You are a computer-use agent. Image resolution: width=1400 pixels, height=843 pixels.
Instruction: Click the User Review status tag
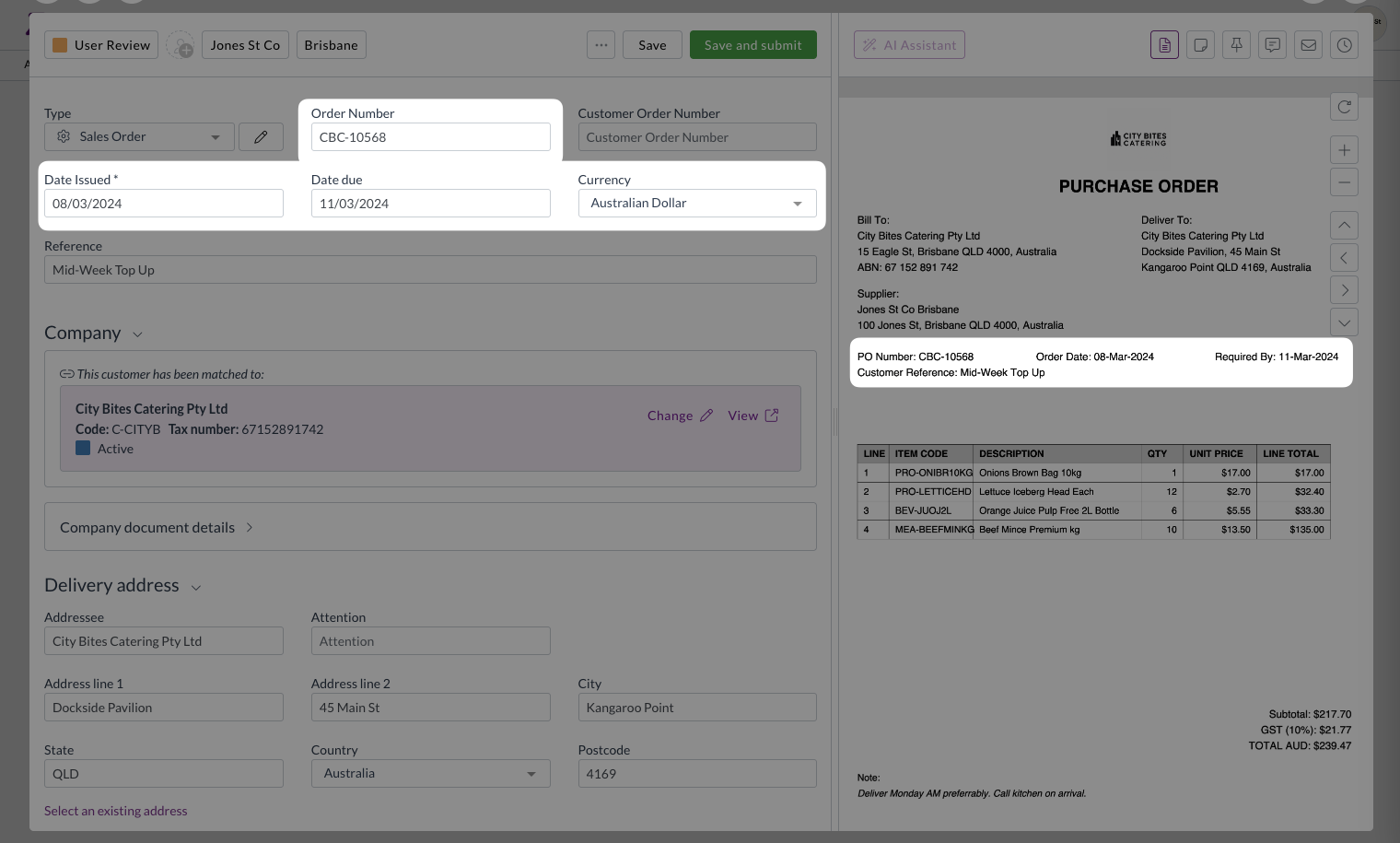pyautogui.click(x=101, y=45)
